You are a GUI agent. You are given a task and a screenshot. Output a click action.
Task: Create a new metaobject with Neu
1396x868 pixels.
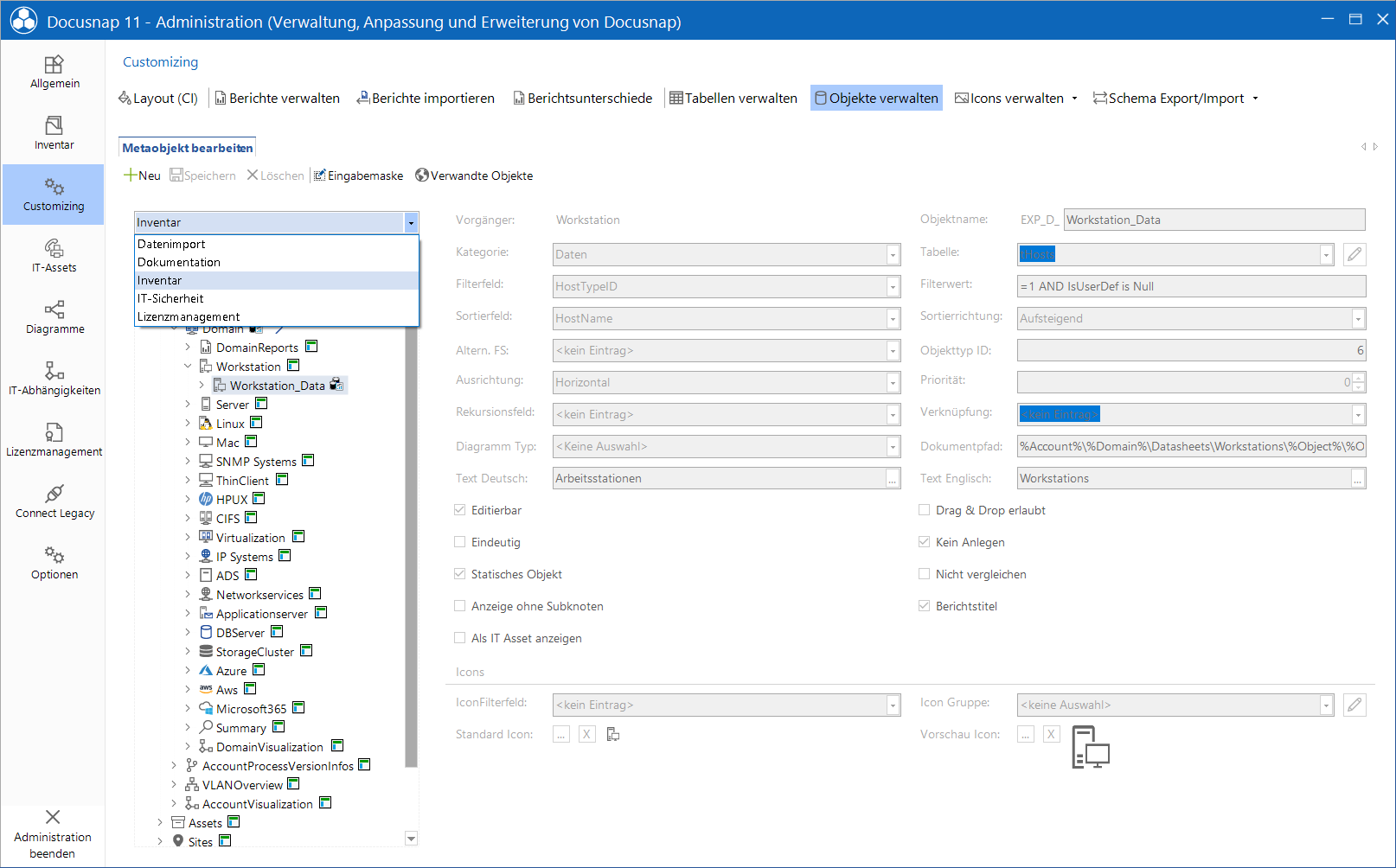coord(143,176)
